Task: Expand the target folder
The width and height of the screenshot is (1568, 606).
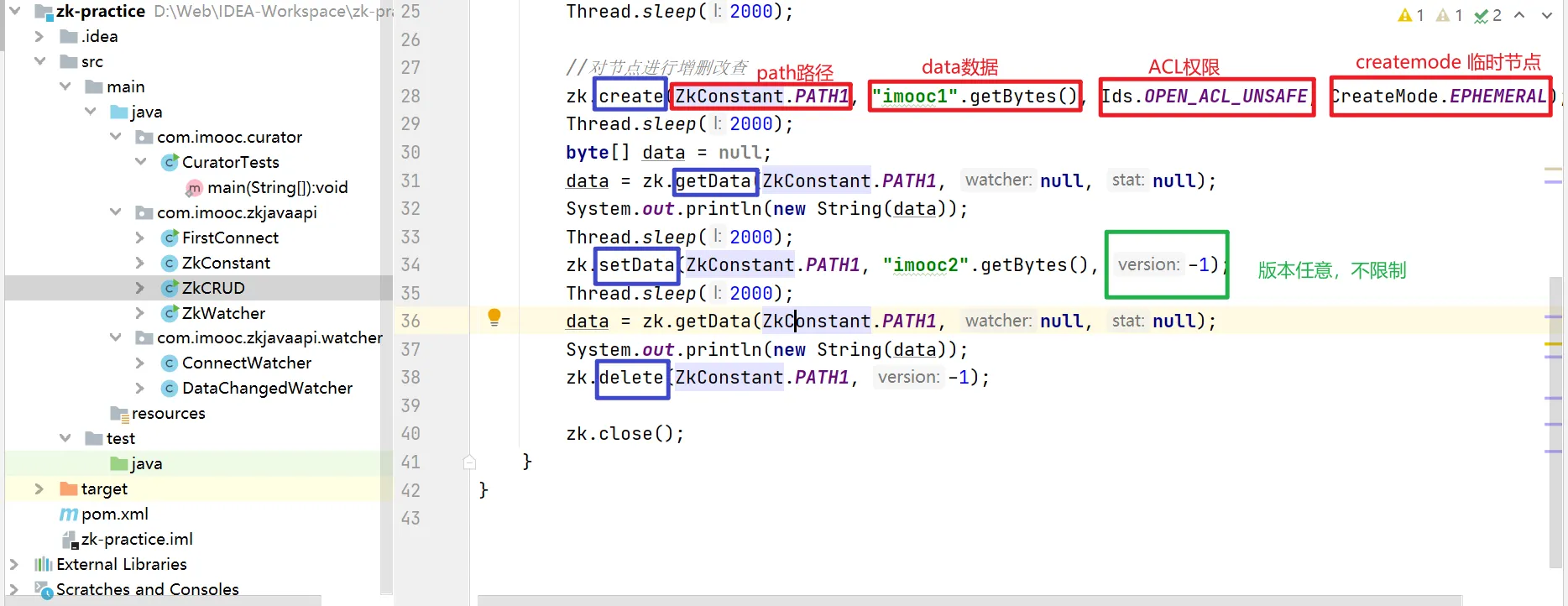Action: tap(39, 489)
